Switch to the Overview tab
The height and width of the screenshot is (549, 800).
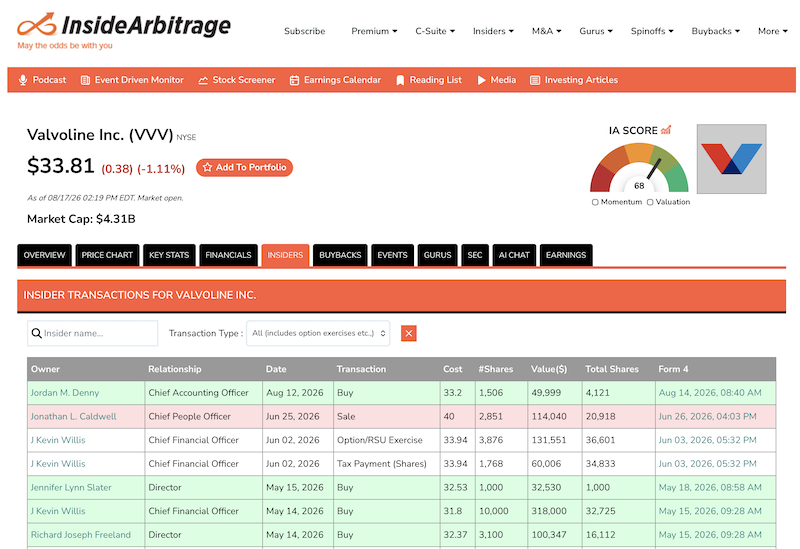[x=44, y=255]
